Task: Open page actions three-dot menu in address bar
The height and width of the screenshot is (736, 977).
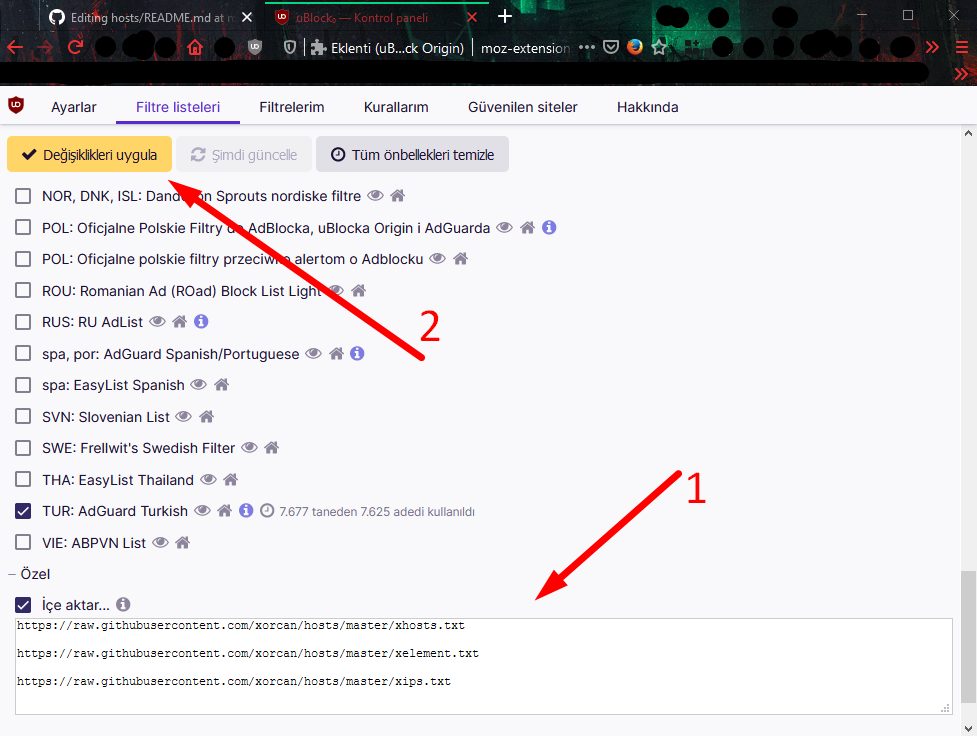Action: point(587,47)
